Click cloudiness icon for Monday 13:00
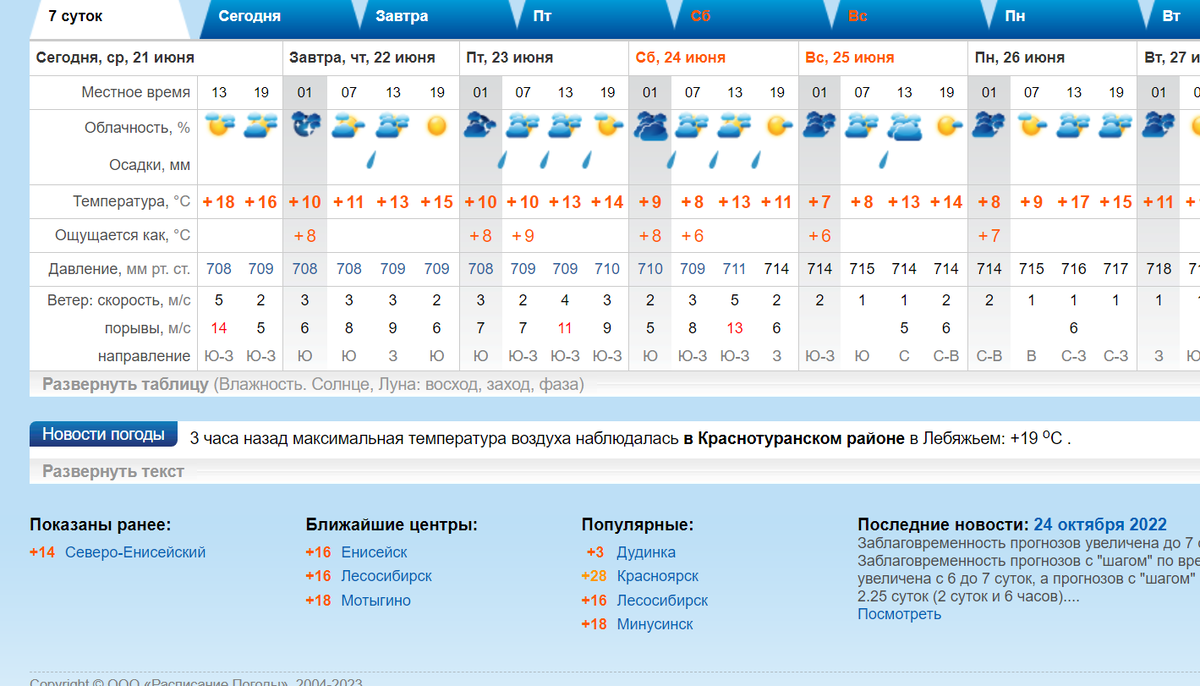Screen dimensions: 1200x686 click(1074, 126)
